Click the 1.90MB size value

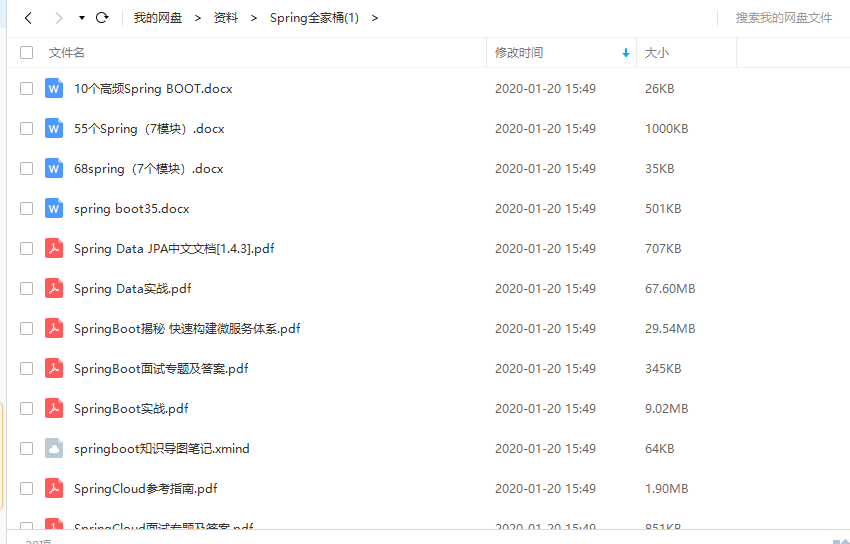[667, 489]
